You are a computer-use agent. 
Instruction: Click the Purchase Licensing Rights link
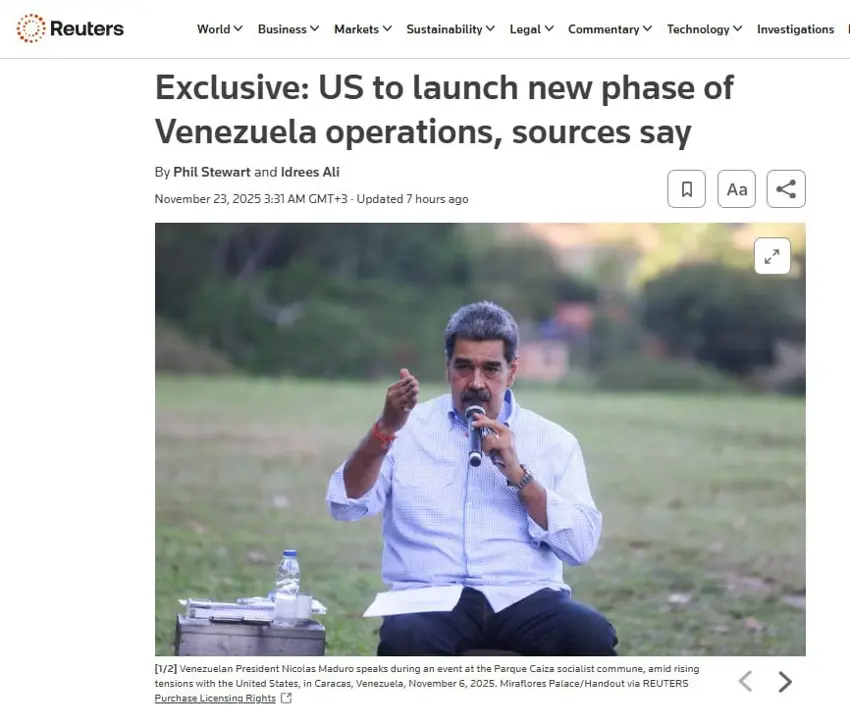pos(215,698)
